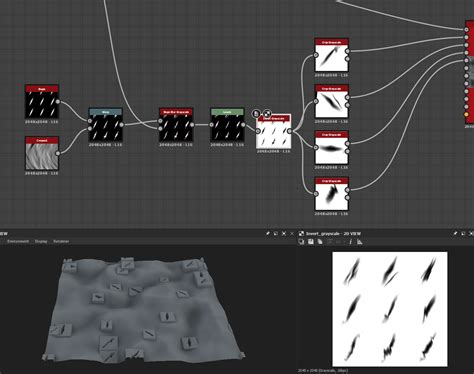Undock the 2D view panel
474x374 pixels.
pyautogui.click(x=463, y=234)
